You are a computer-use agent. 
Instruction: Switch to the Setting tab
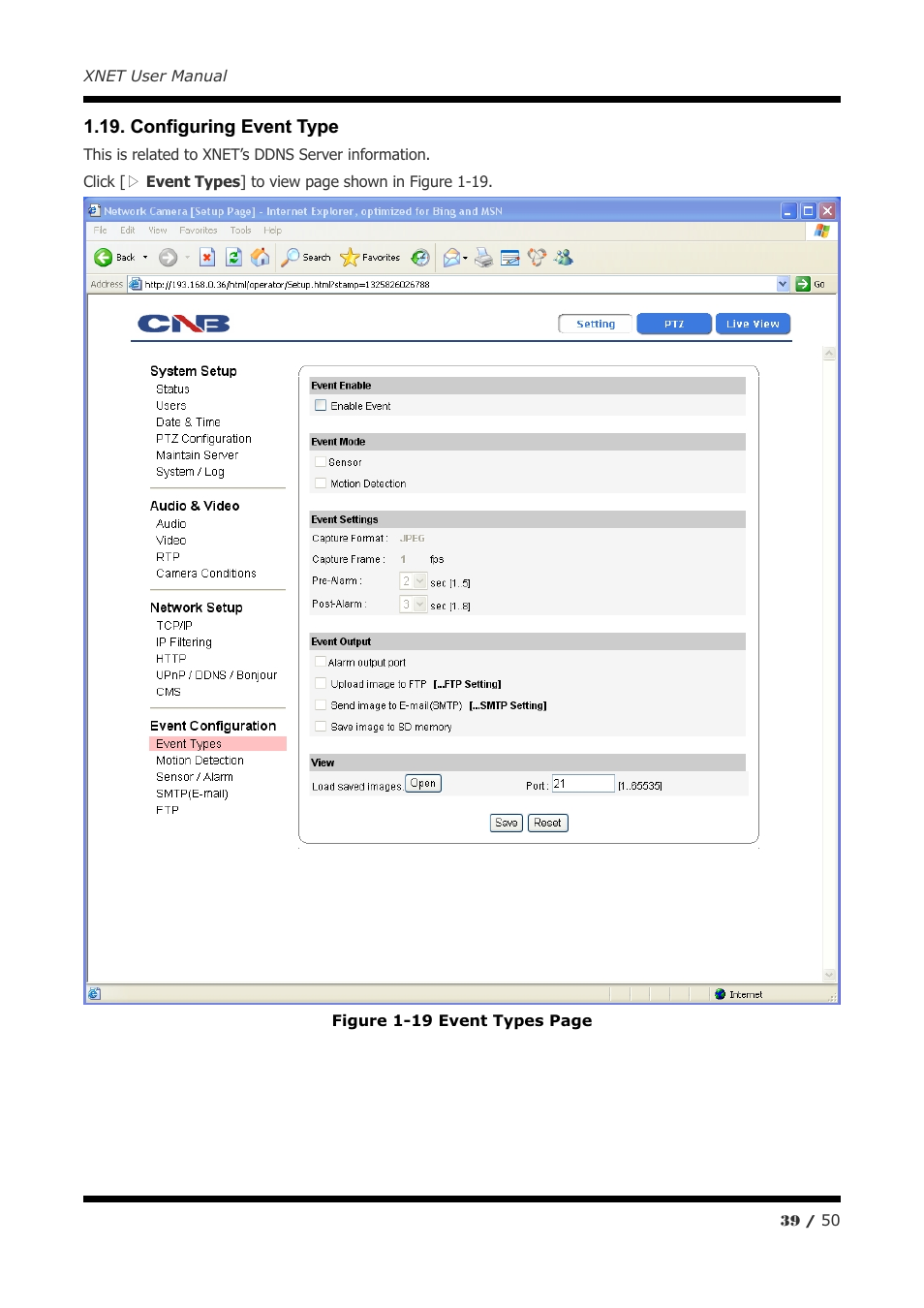[x=596, y=324]
